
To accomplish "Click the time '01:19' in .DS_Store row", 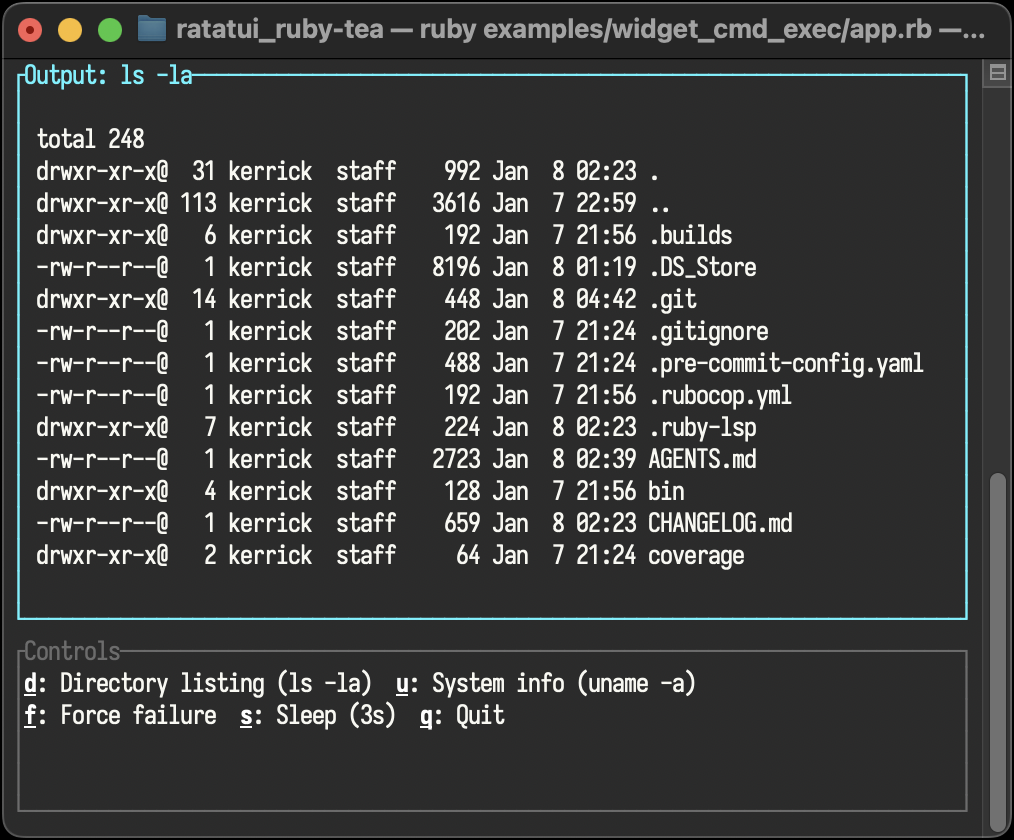I will pos(607,267).
